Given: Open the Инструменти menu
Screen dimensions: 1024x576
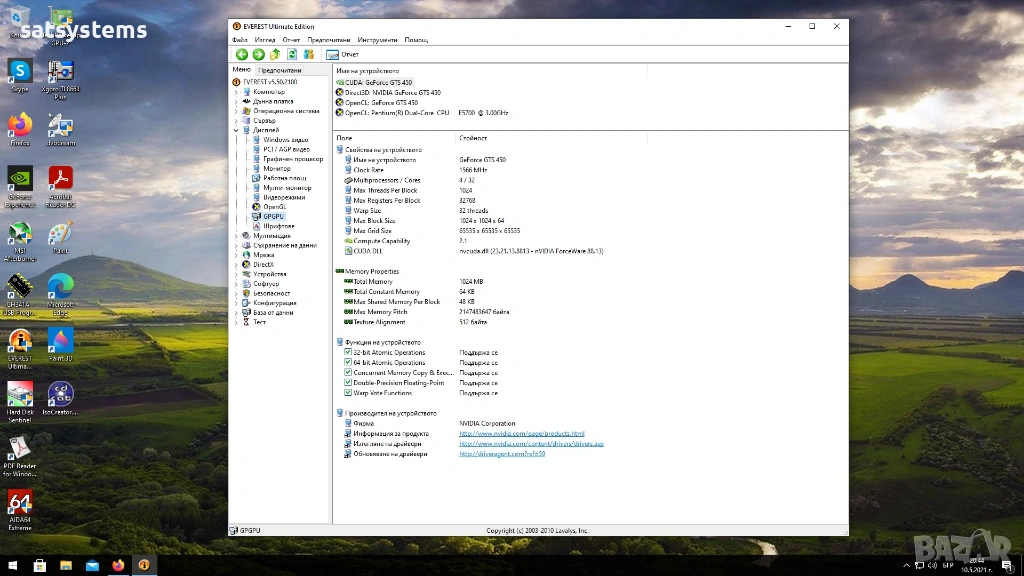Looking at the screenshot, I should point(377,40).
